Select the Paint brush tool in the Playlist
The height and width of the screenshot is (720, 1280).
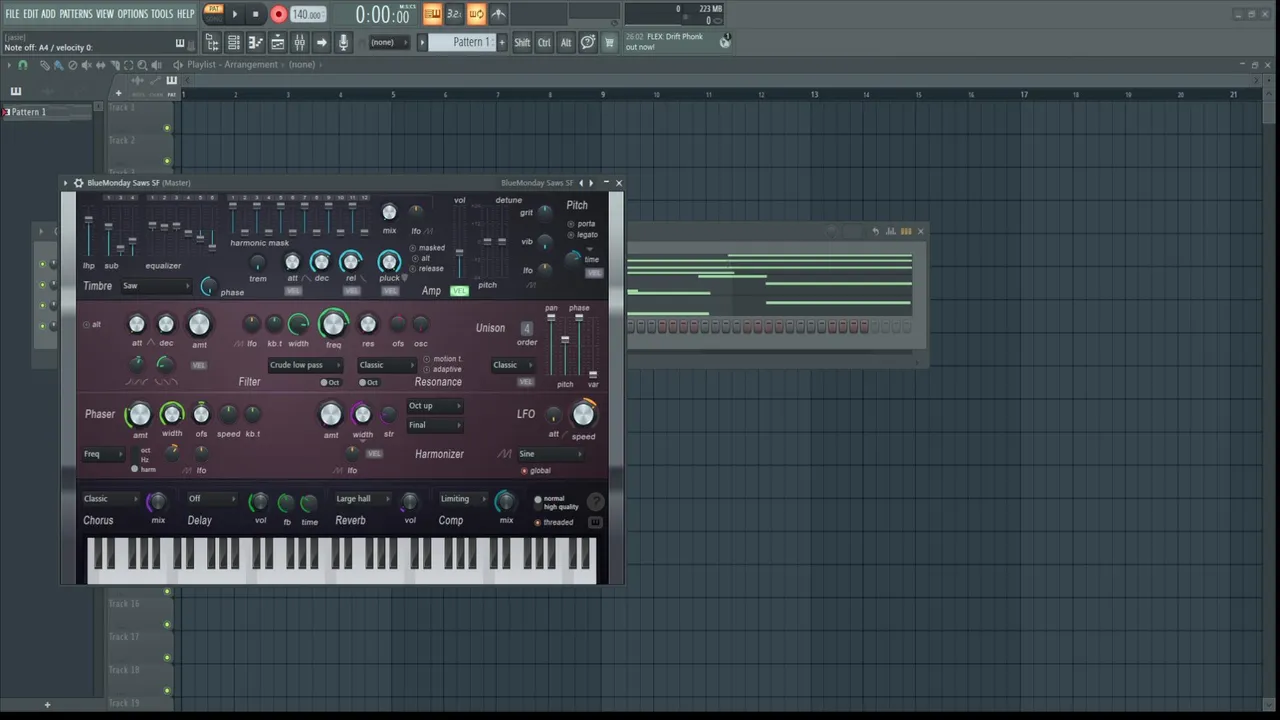click(58, 65)
